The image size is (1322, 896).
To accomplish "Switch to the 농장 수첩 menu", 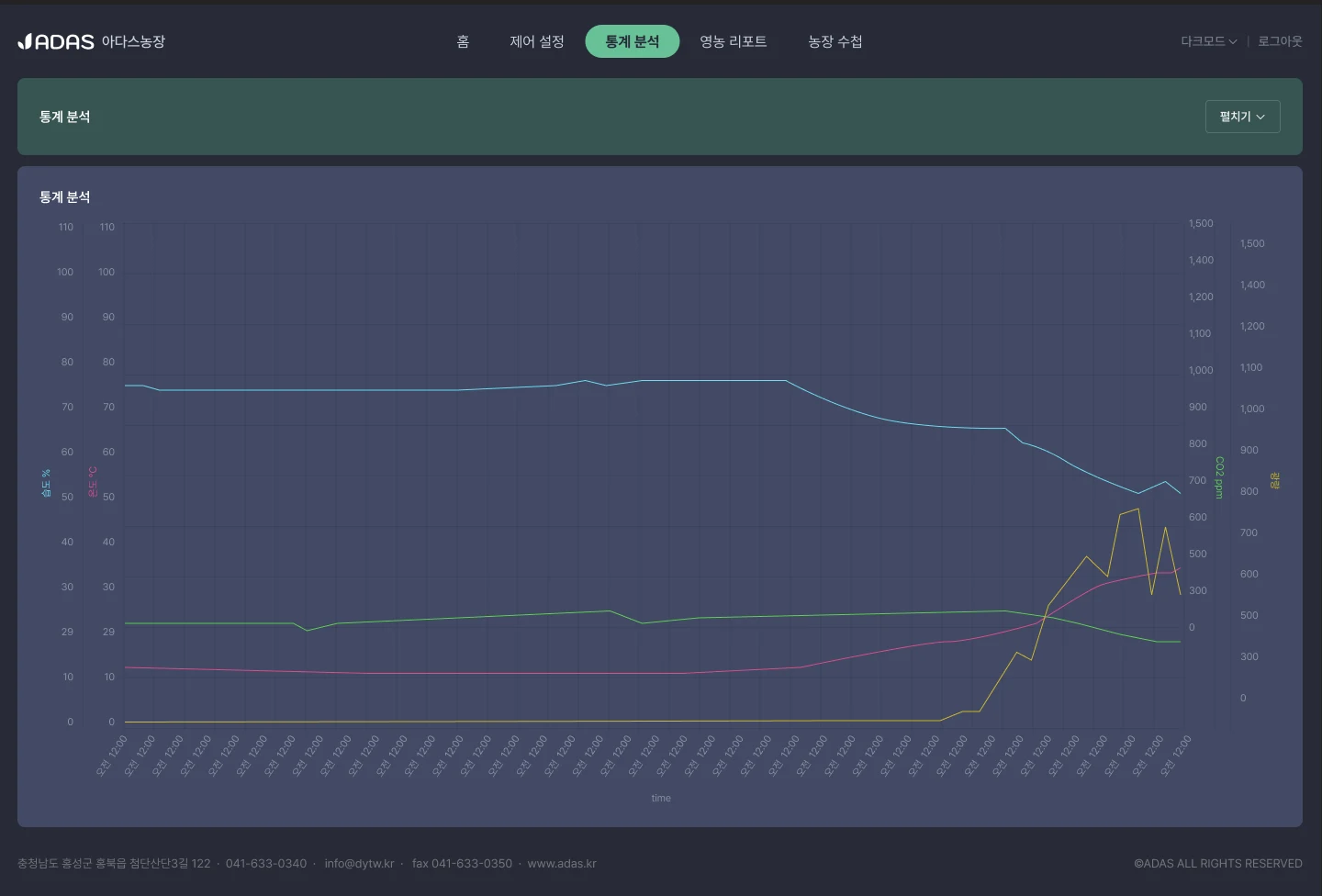I will (x=835, y=41).
